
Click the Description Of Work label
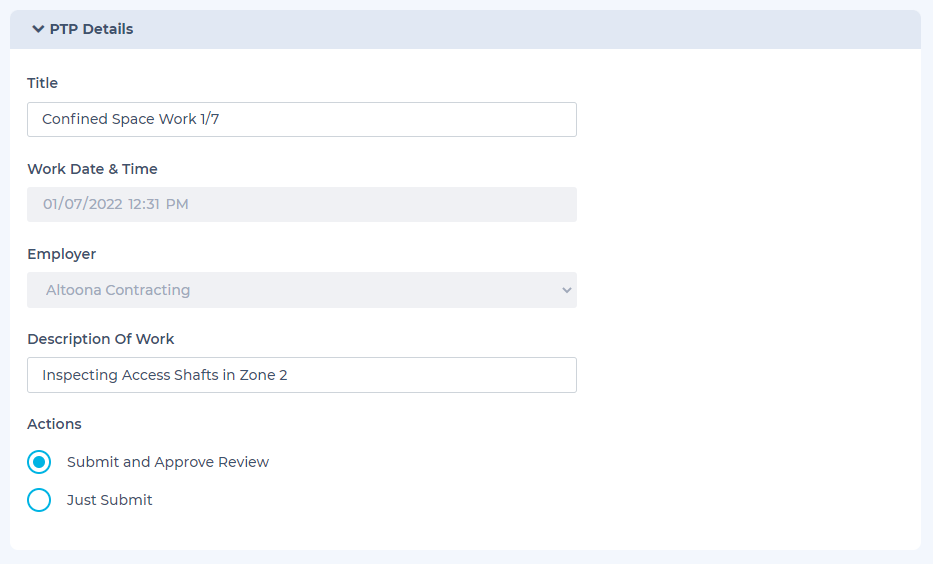pos(101,339)
